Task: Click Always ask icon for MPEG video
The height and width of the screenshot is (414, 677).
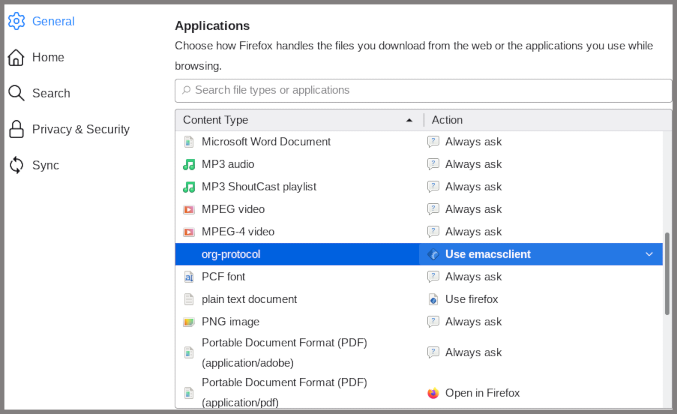Action: pos(433,209)
